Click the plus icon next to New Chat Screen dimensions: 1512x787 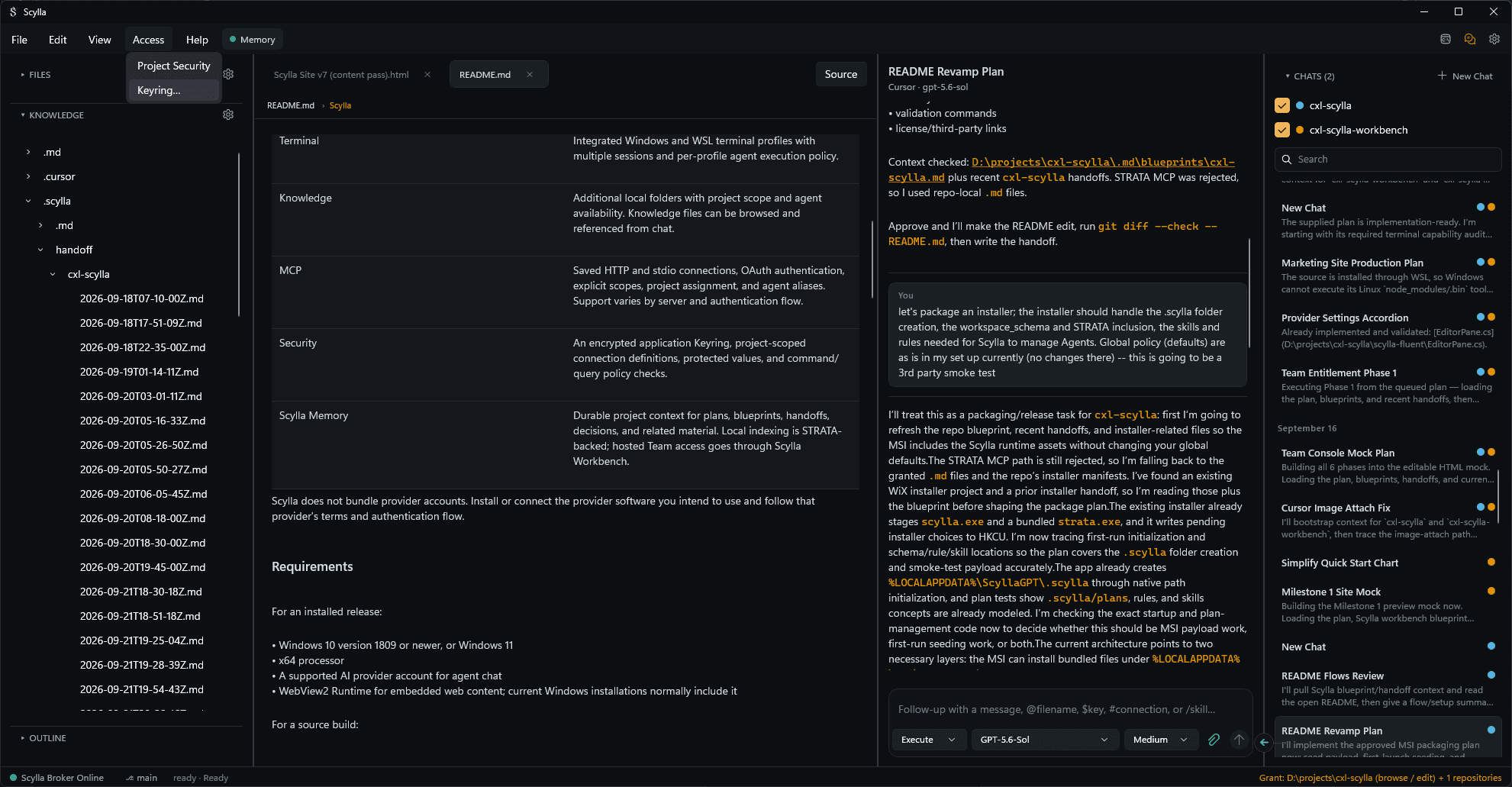[1442, 76]
